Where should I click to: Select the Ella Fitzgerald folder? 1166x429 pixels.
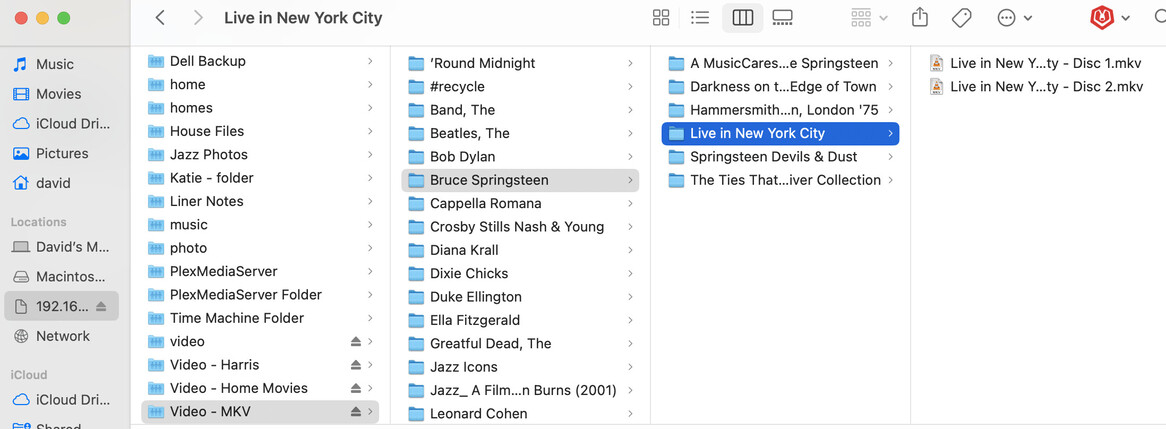(474, 320)
